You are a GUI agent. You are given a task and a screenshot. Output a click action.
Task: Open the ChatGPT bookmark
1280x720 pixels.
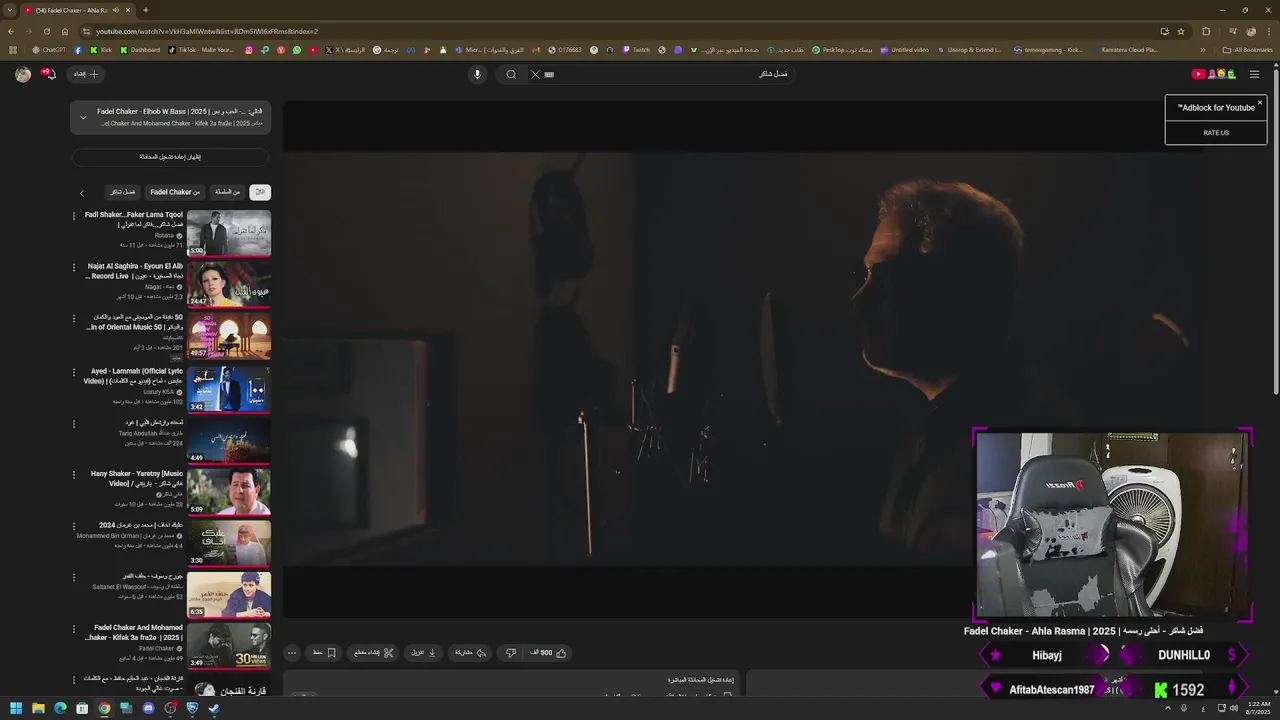point(49,50)
